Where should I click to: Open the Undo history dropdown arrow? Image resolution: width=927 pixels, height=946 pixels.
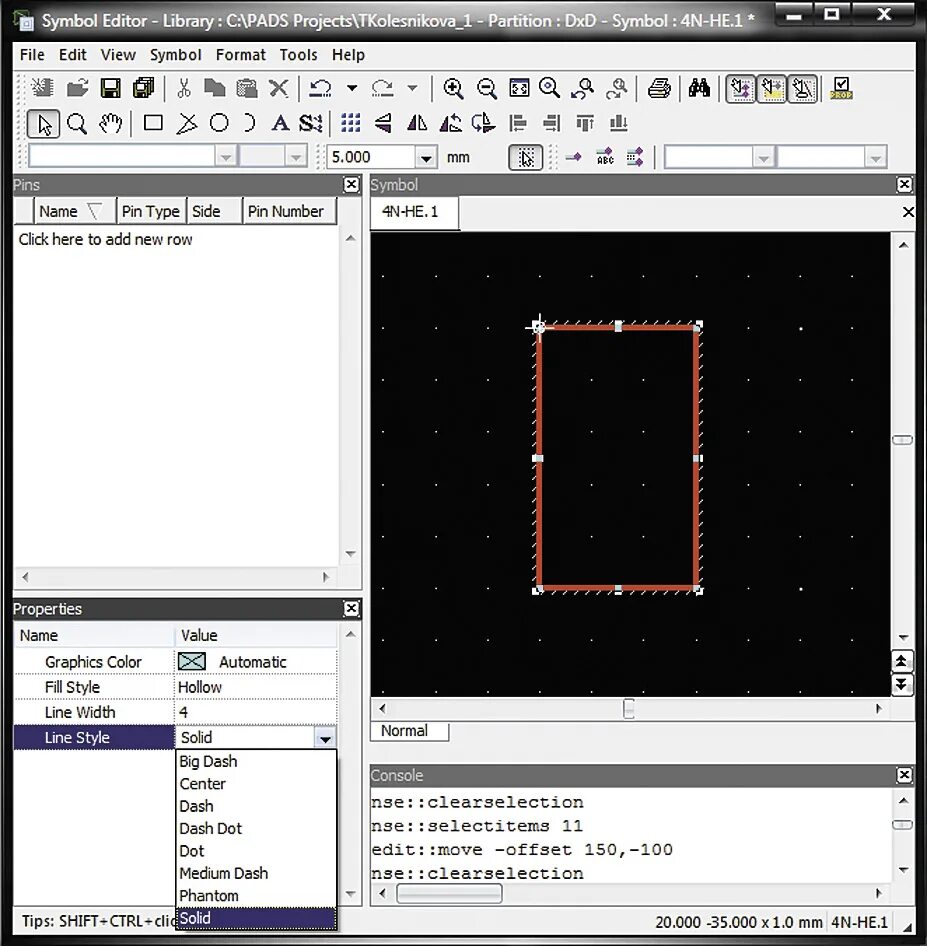tap(352, 88)
